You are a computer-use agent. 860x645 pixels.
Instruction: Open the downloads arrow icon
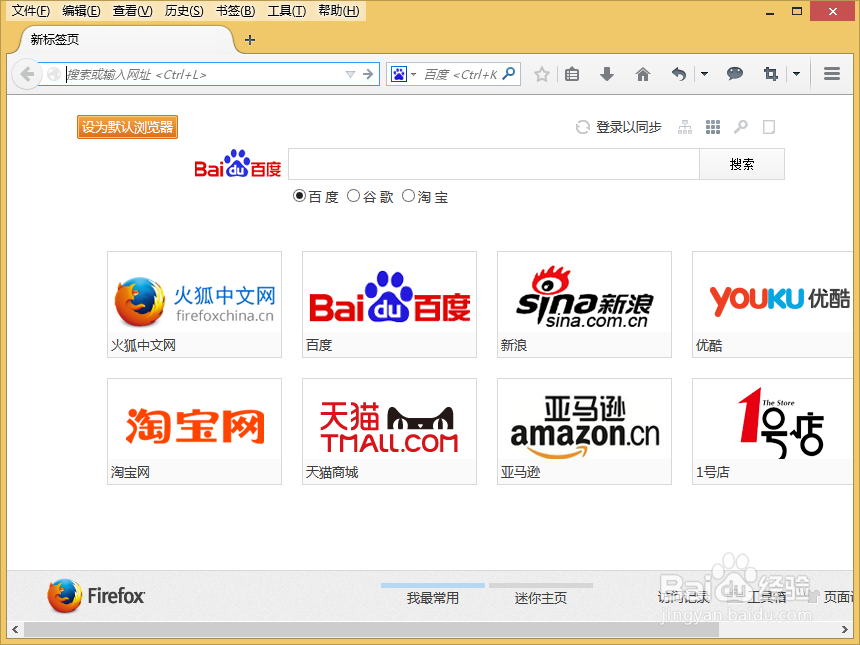(607, 74)
